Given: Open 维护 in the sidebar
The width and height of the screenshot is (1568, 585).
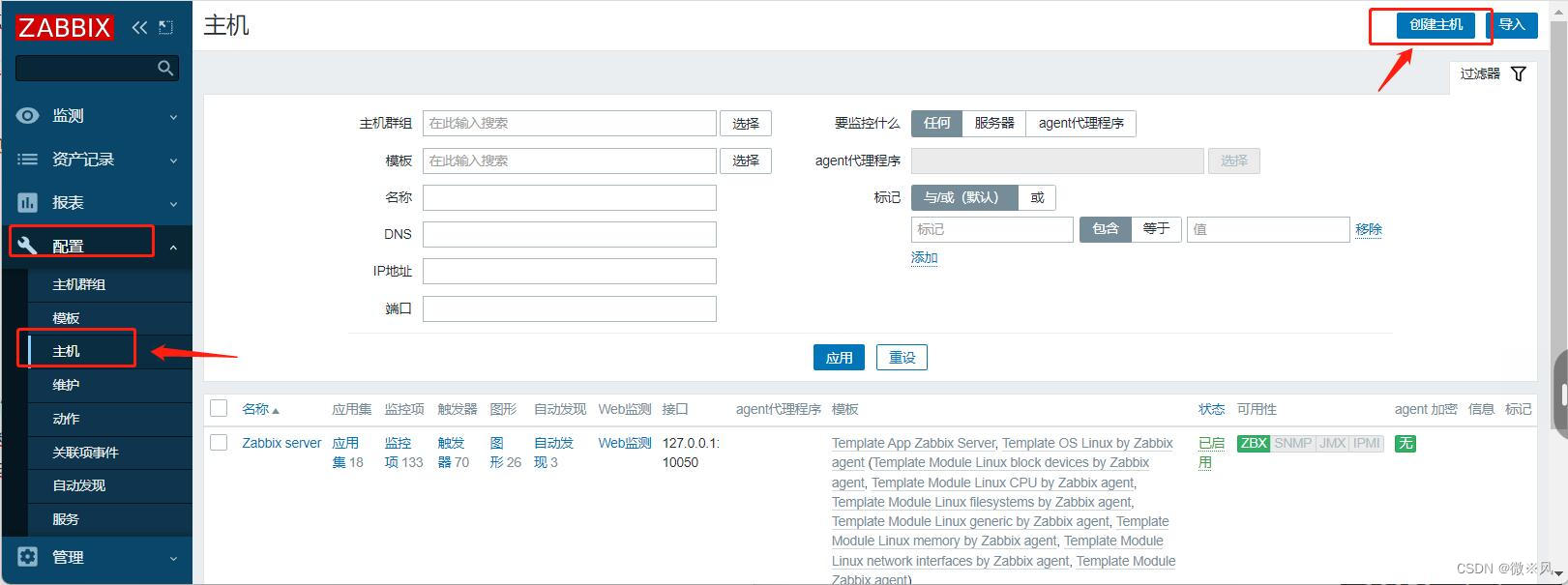Looking at the screenshot, I should coord(66,385).
